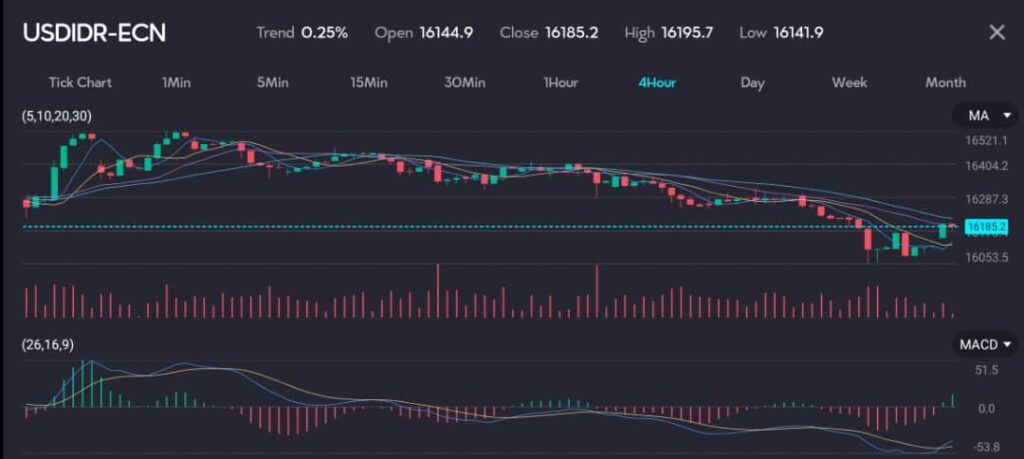Select the 1Hour timeframe tab
This screenshot has width=1024, height=459.
pos(561,82)
